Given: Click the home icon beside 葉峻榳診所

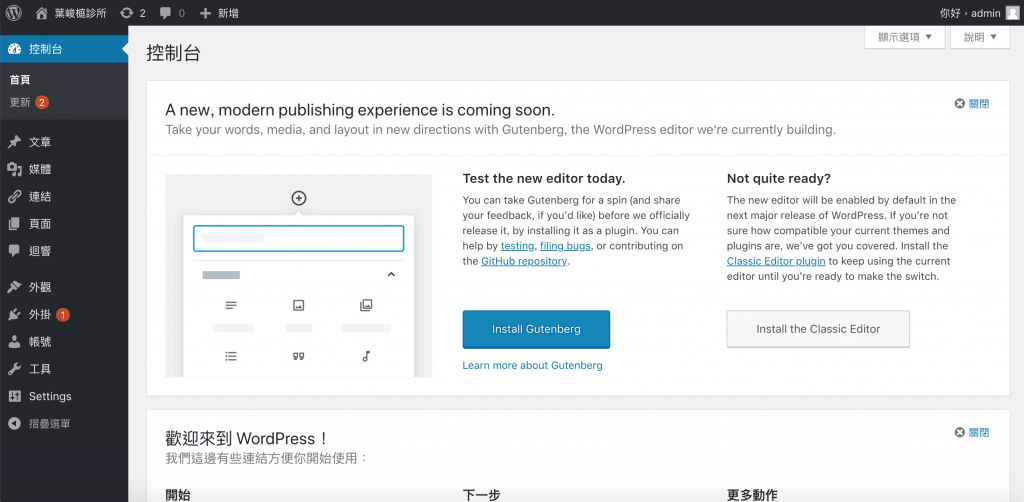Looking at the screenshot, I should [x=42, y=13].
